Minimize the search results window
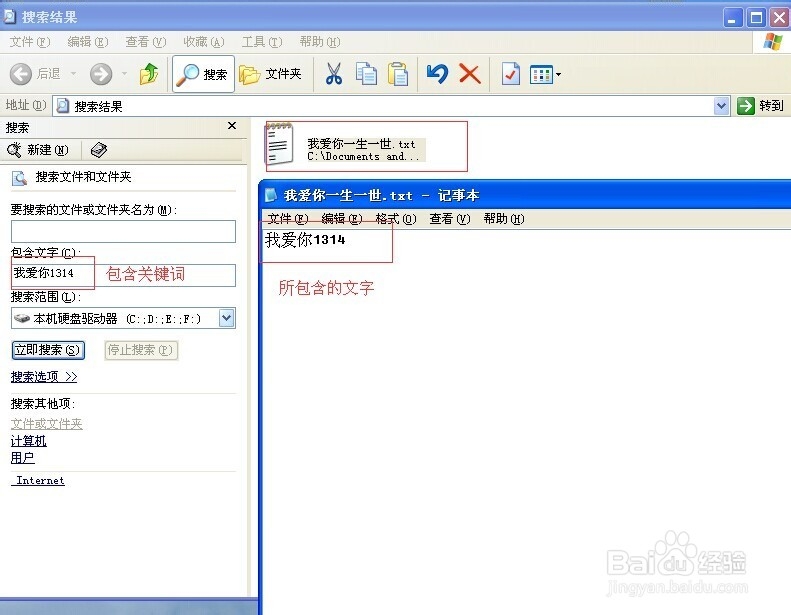Screen dimensions: 791x615 point(733,18)
